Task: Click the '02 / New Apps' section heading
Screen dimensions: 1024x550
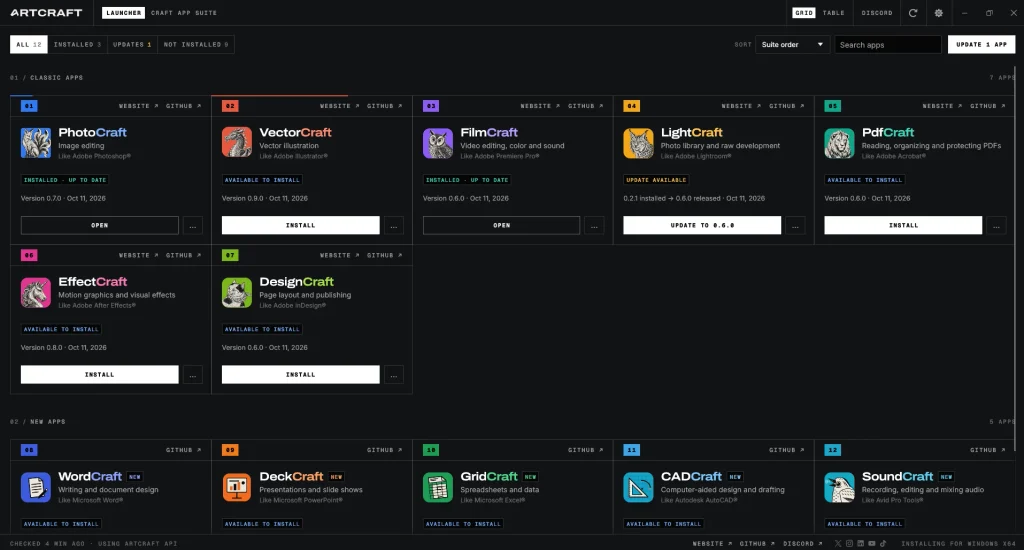Action: (38, 422)
